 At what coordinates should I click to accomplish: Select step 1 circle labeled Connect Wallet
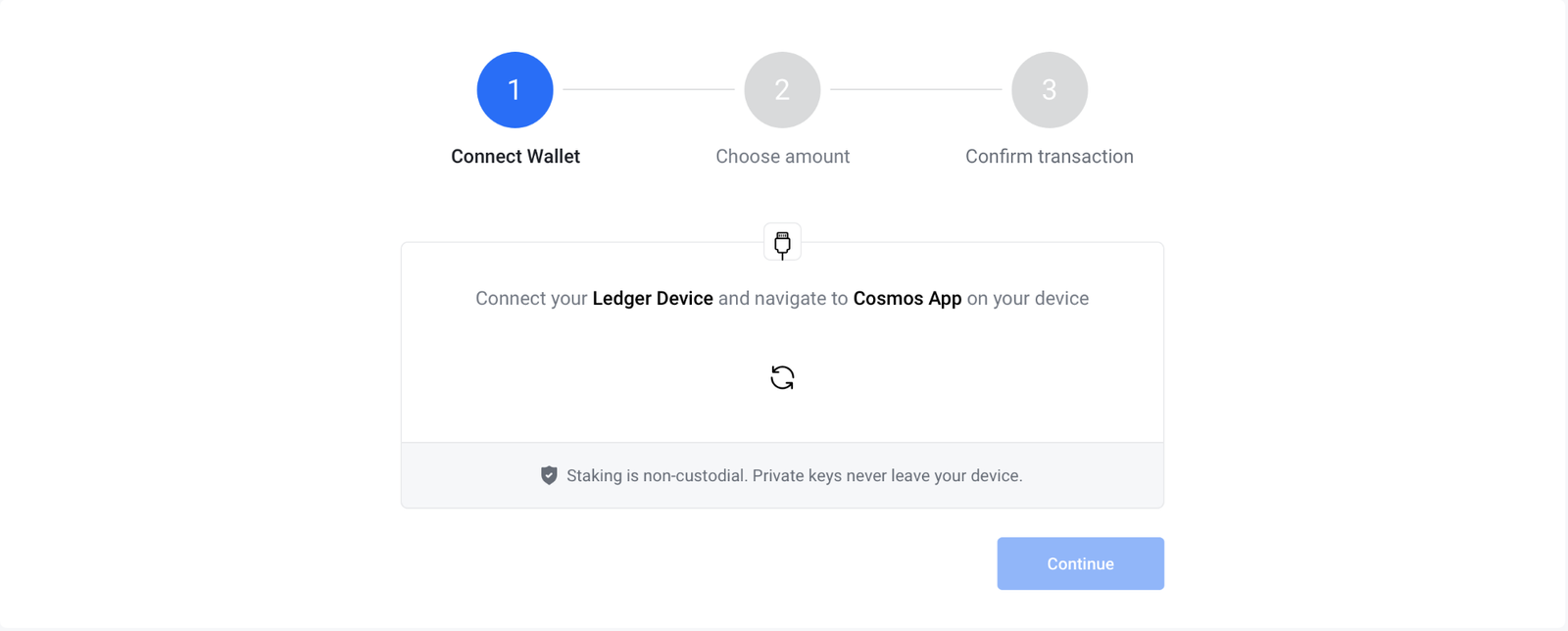coord(514,89)
